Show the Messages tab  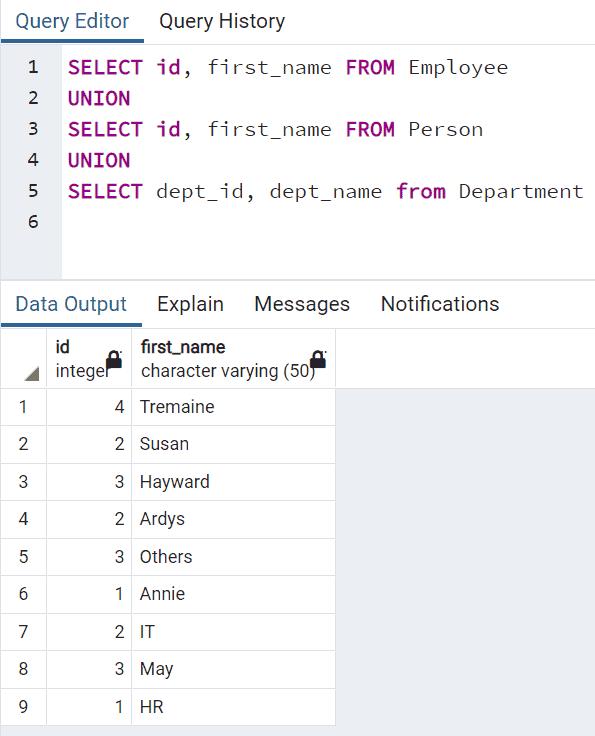pos(302,304)
